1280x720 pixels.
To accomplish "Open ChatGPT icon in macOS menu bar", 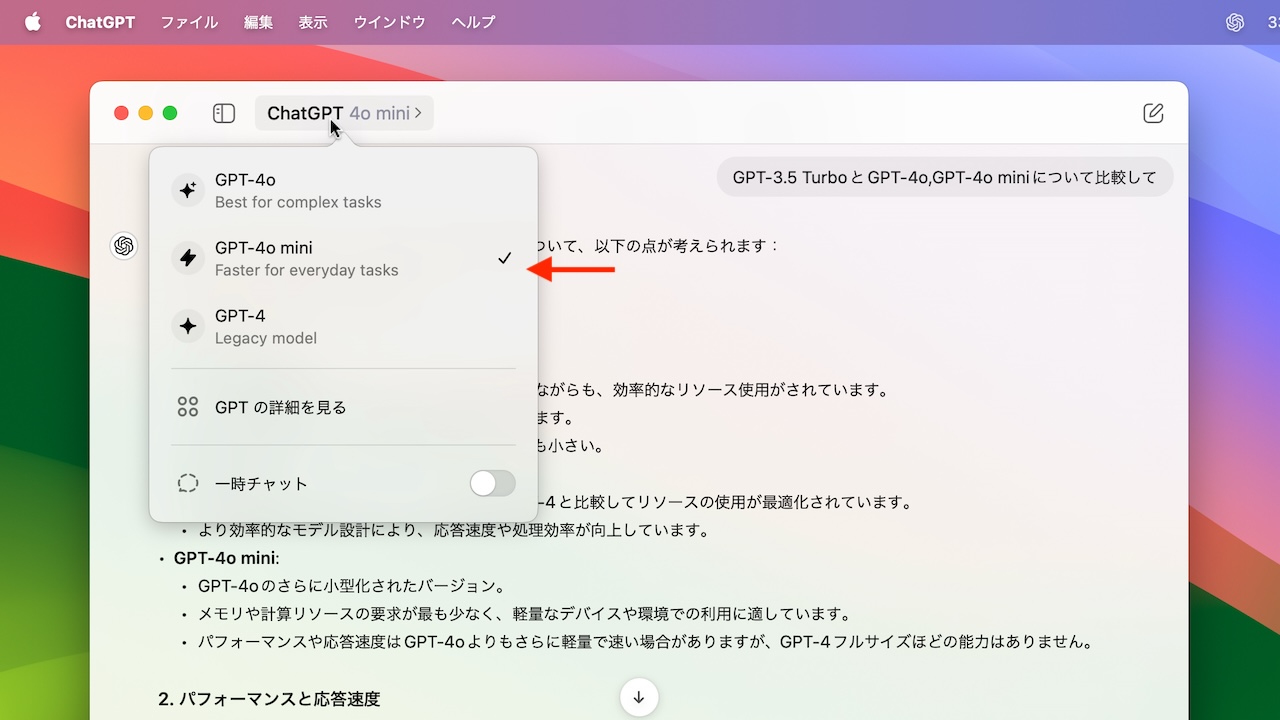I will 1235,22.
